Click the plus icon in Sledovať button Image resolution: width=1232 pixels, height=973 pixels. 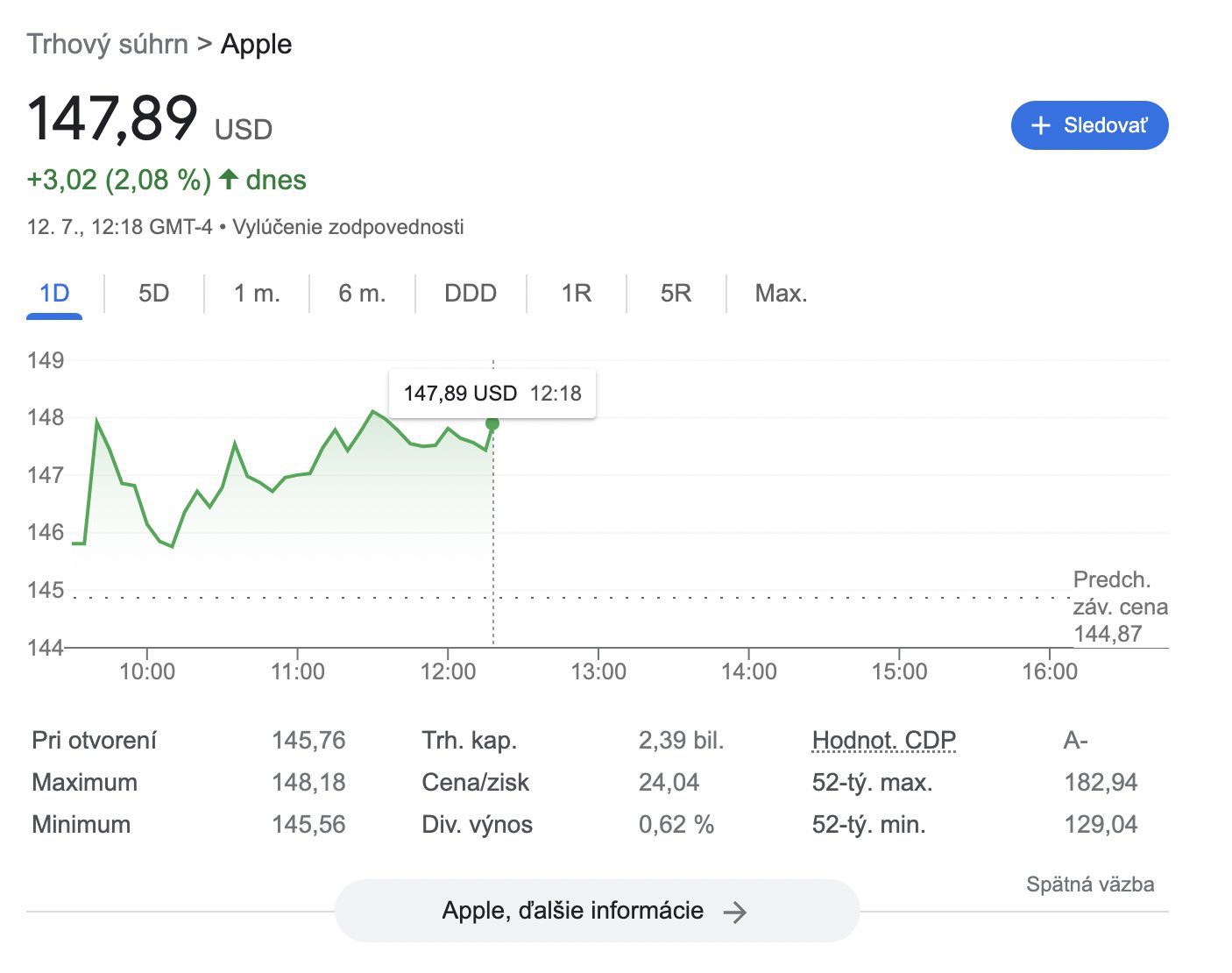[x=1040, y=125]
